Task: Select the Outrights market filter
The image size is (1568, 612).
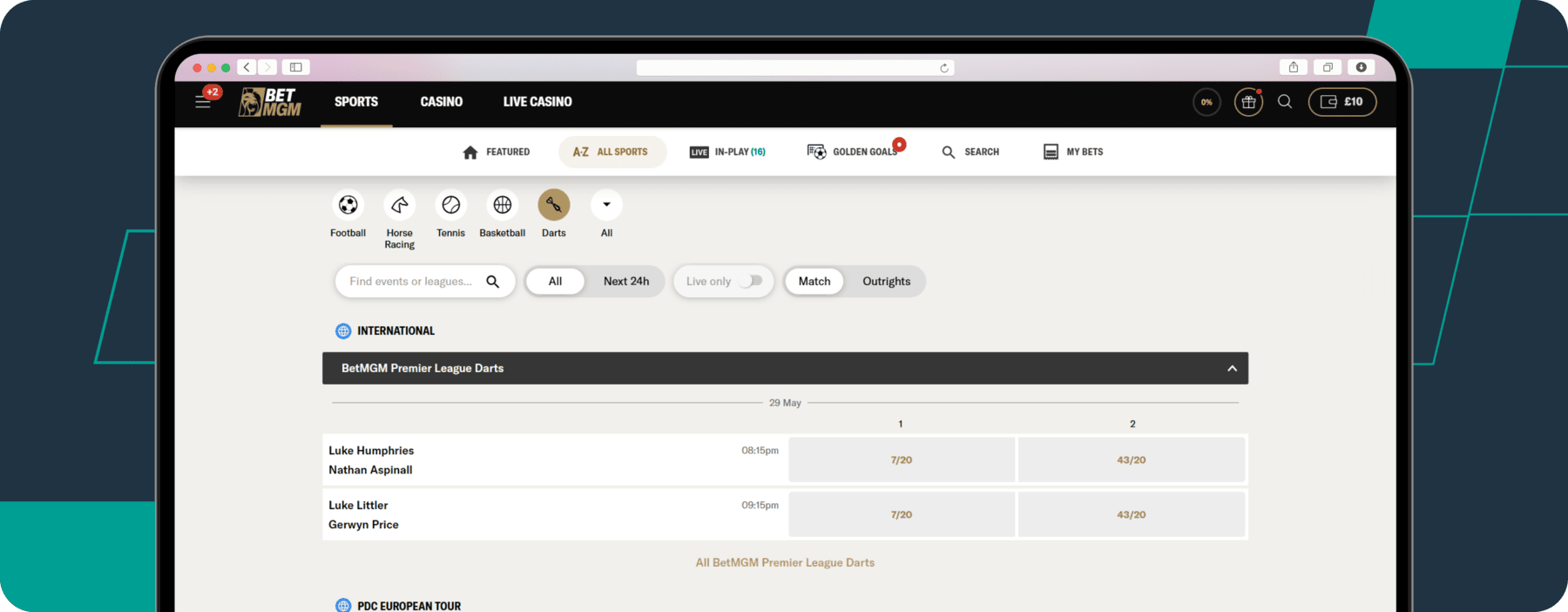Action: (x=886, y=282)
